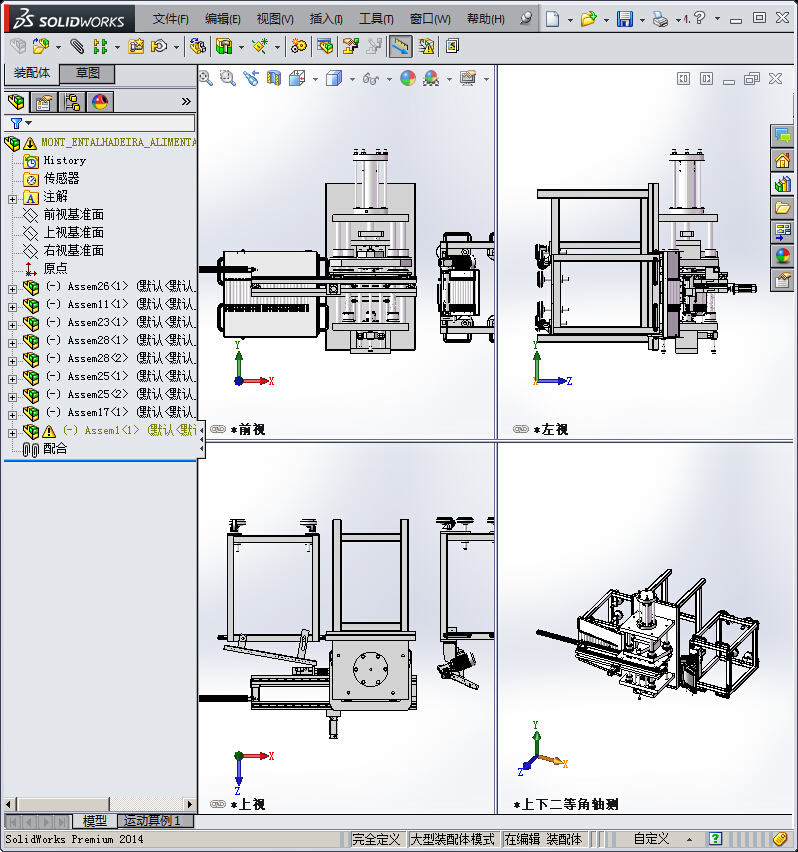Open 编辑(E) menu
This screenshot has height=852, width=798.
(223, 19)
